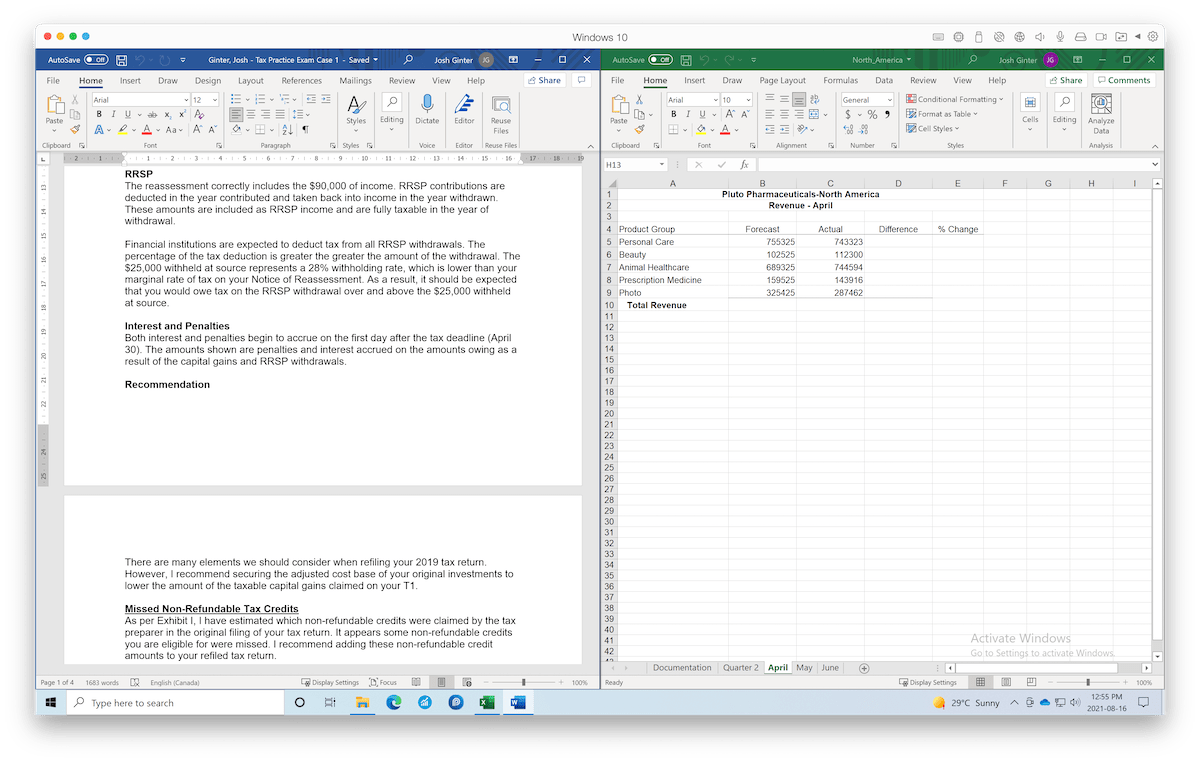1200x762 pixels.
Task: Click the Save icon in the Word title bar
Action: click(121, 60)
